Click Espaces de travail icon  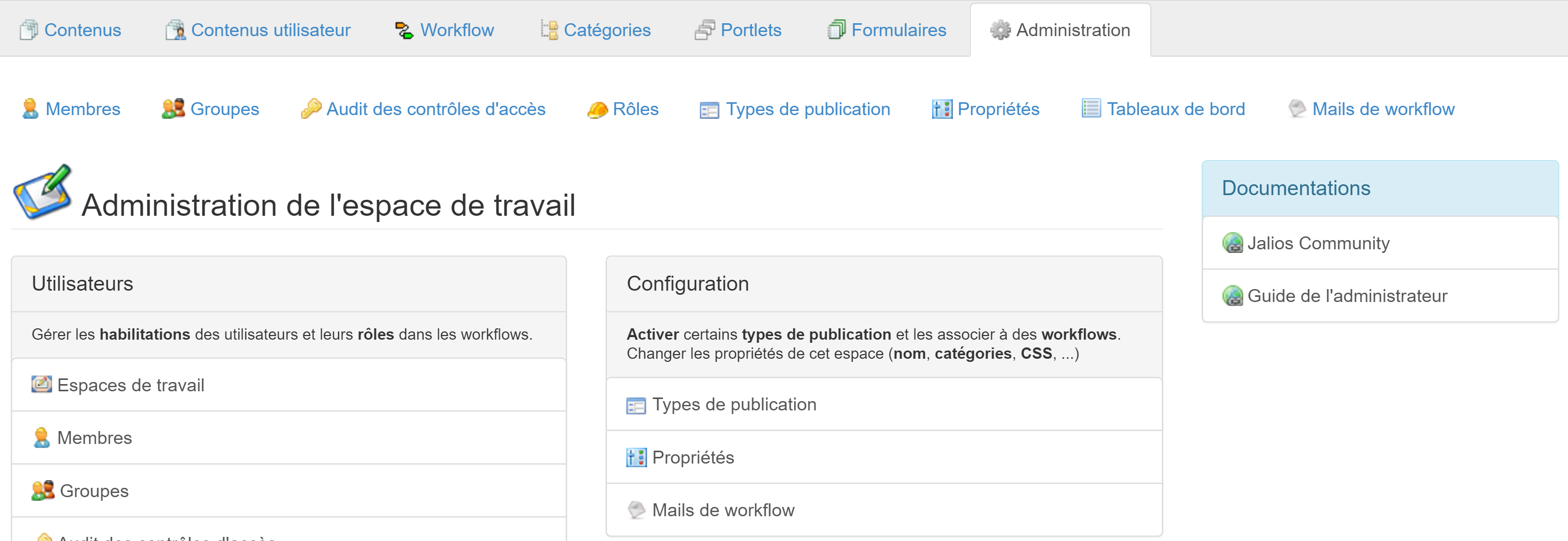click(41, 385)
